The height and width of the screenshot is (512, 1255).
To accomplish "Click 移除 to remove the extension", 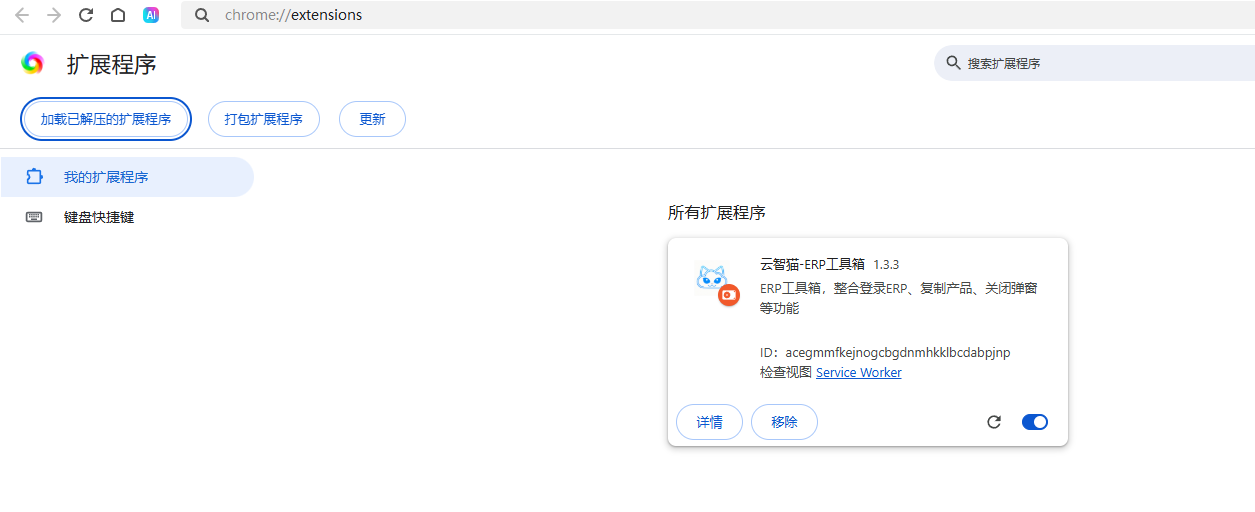I will [784, 422].
